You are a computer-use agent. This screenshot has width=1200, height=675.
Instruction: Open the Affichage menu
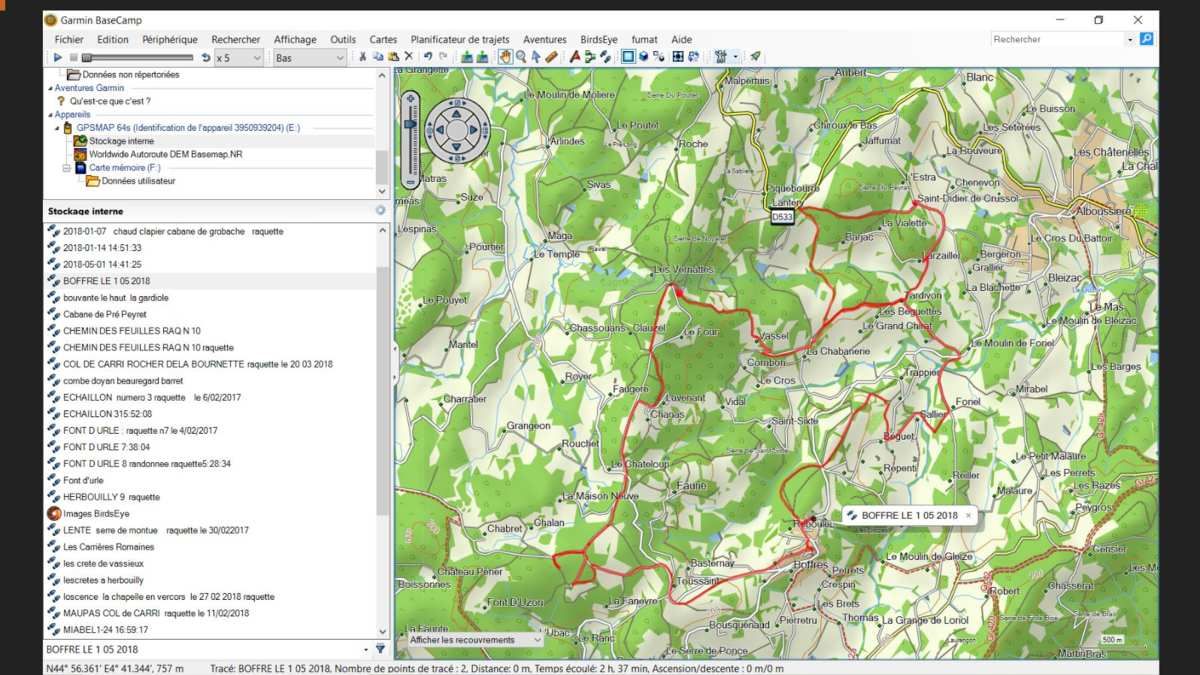(295, 39)
